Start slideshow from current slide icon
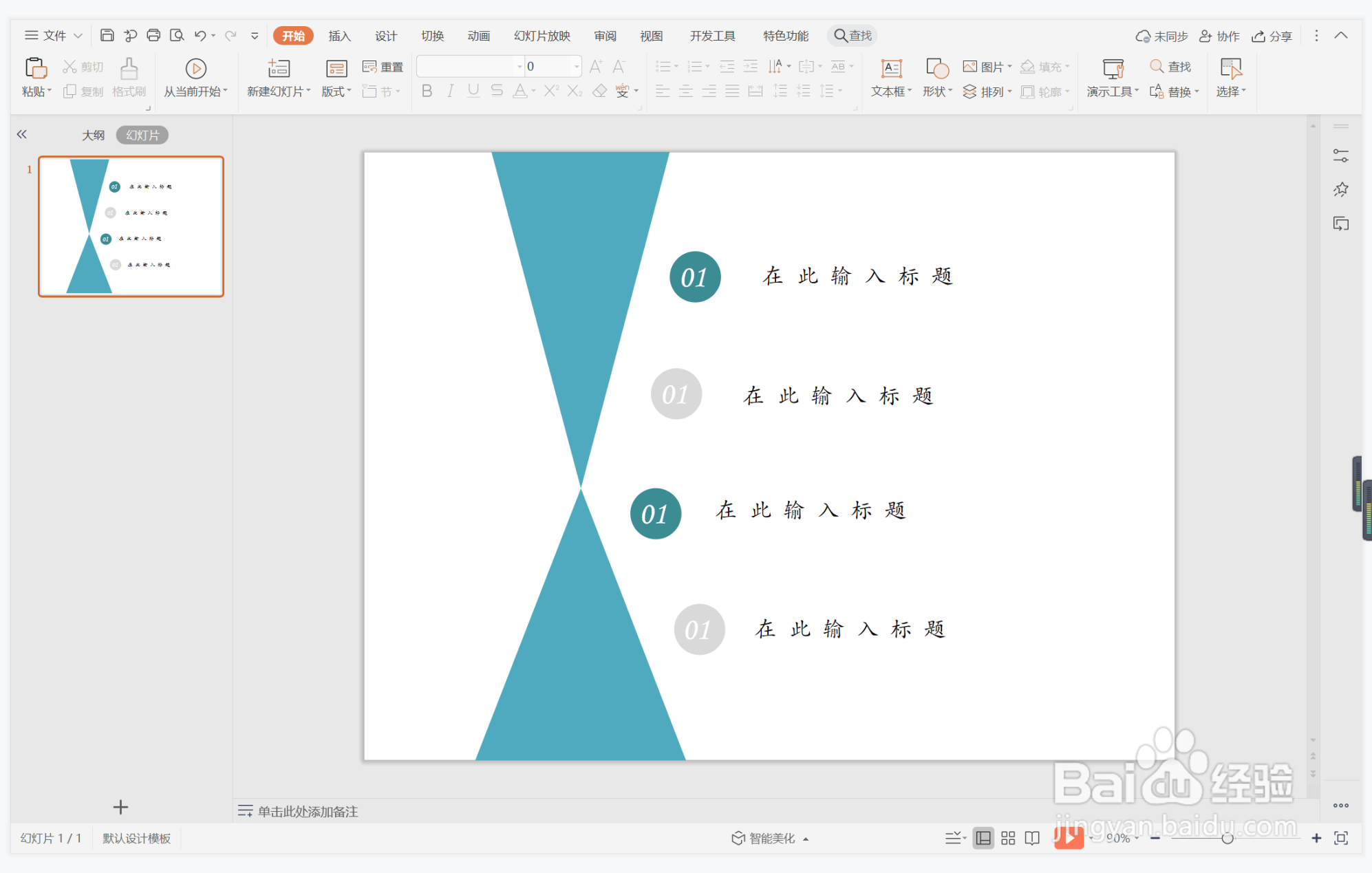Image resolution: width=1372 pixels, height=873 pixels. click(x=195, y=68)
